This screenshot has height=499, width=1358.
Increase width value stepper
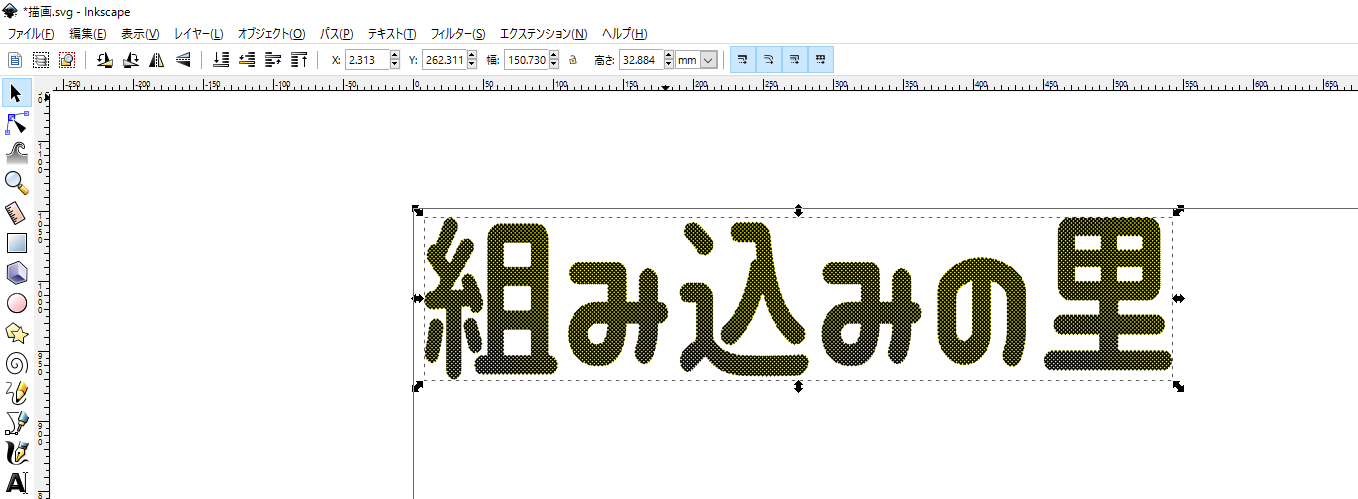[x=554, y=55]
